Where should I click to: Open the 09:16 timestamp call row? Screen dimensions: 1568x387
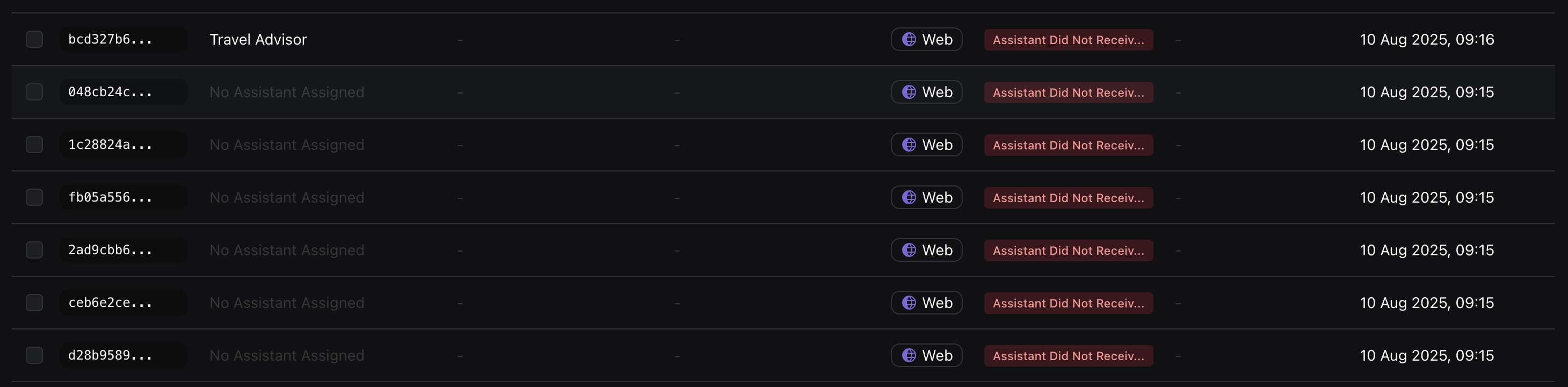pyautogui.click(x=1427, y=40)
